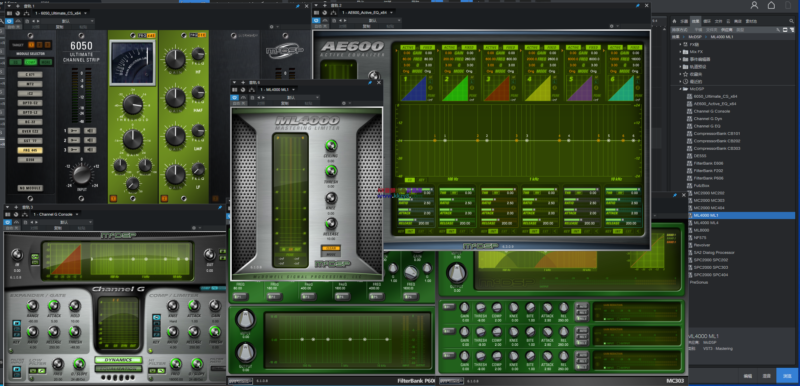
Task: Pin the Channel G Console window
Action: coord(220,208)
